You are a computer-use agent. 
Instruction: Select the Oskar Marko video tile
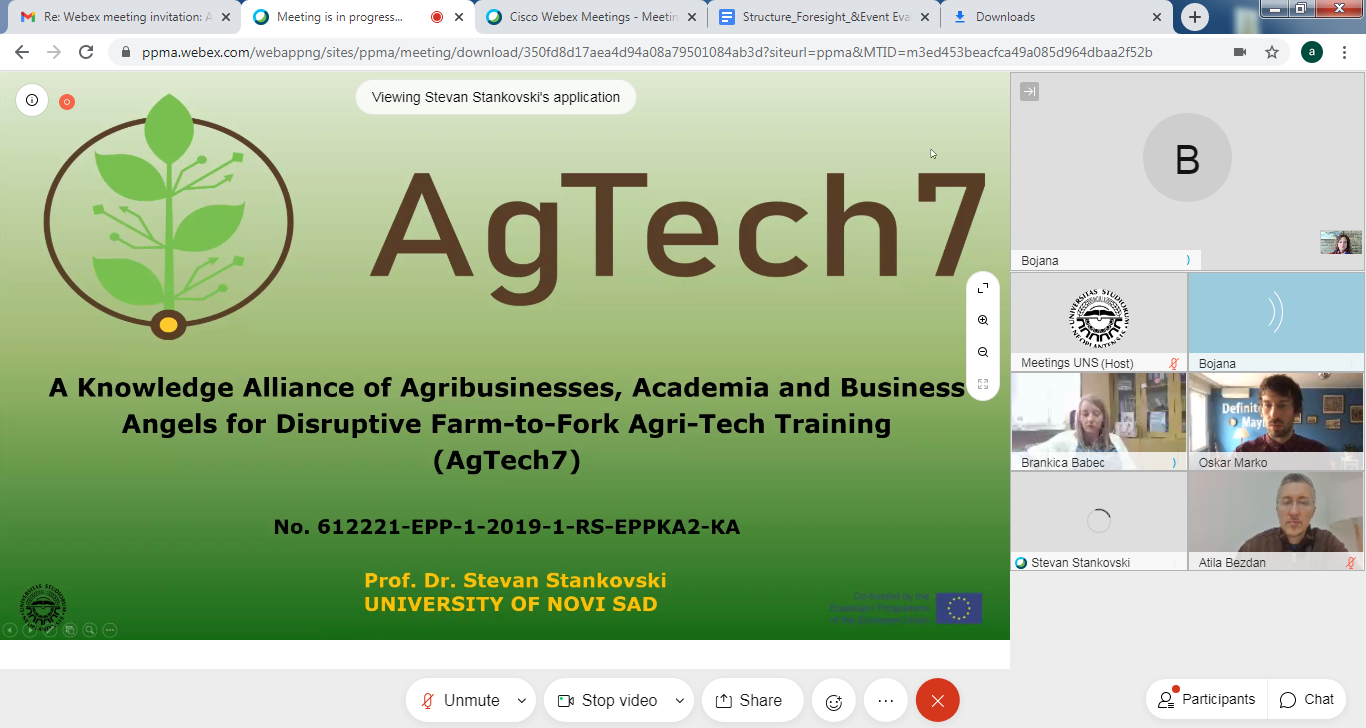click(x=1275, y=422)
